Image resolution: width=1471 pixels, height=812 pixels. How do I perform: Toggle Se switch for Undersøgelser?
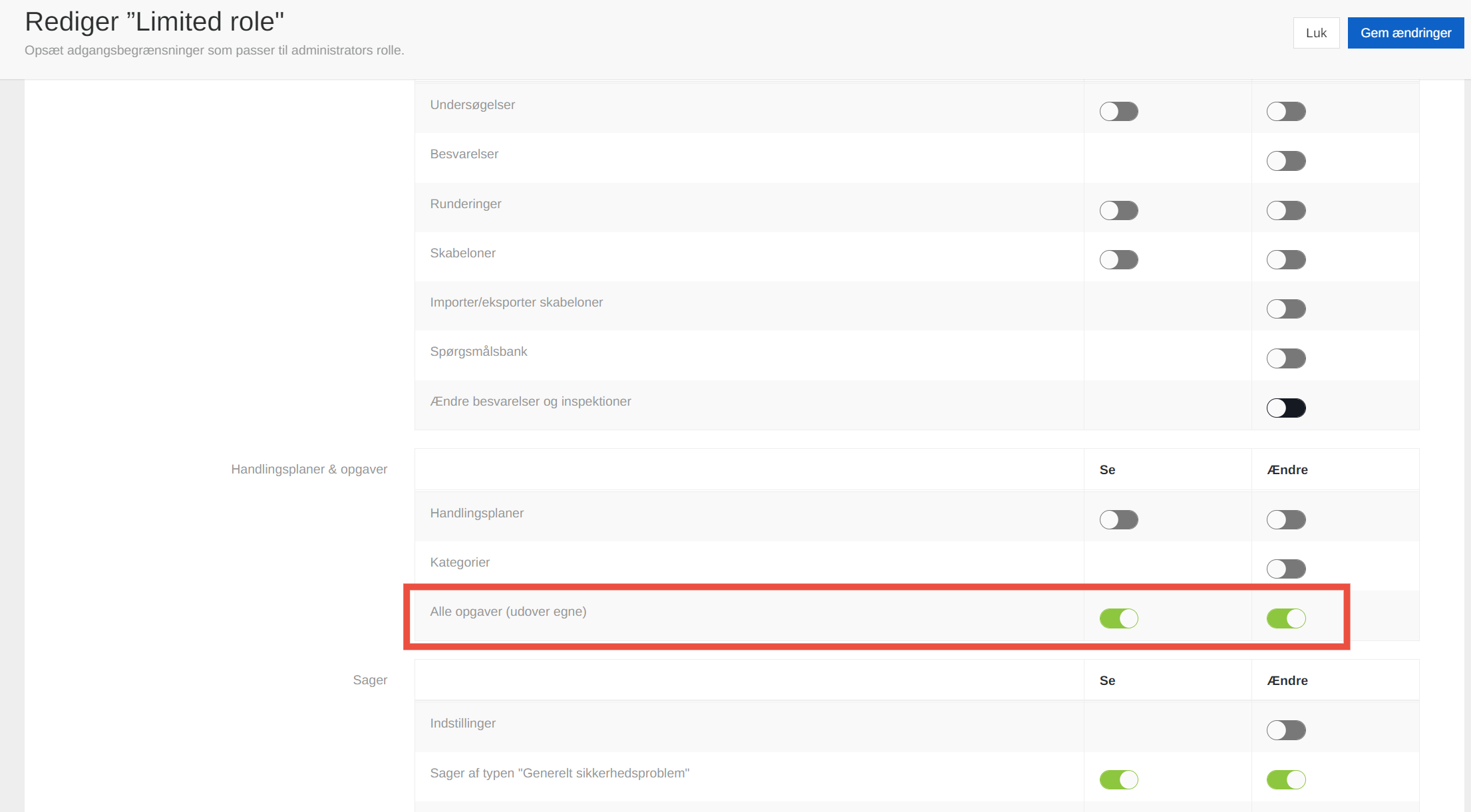tap(1118, 111)
